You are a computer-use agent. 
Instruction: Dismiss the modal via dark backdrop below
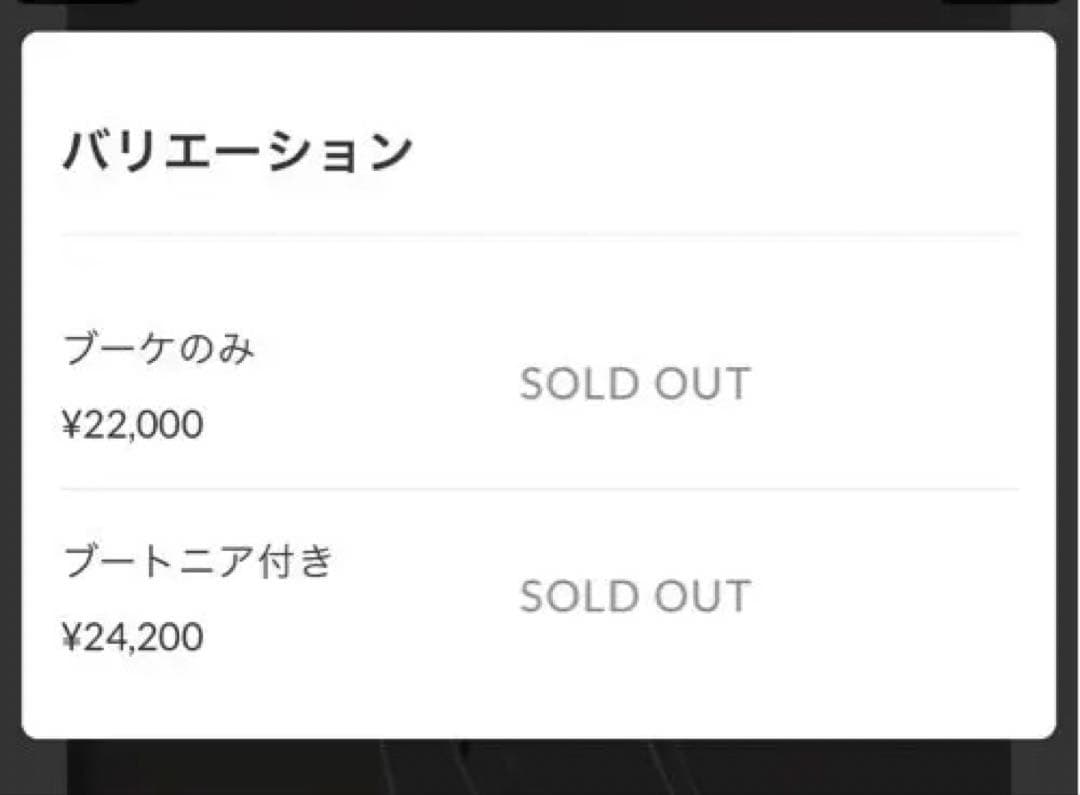point(540,768)
